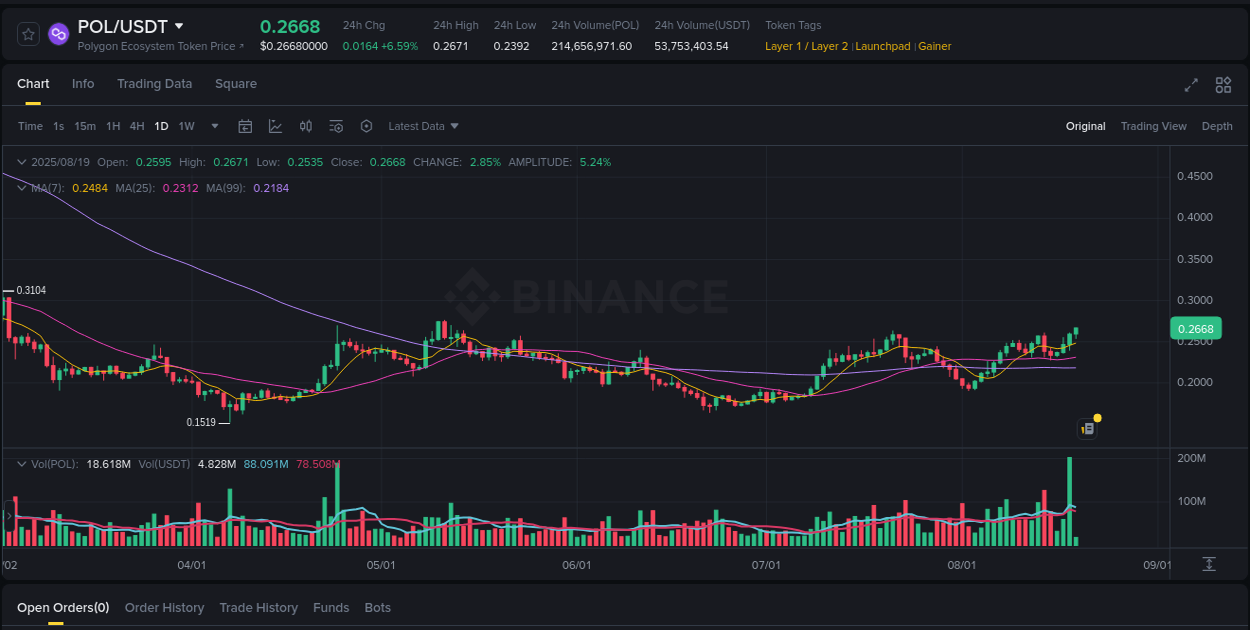Viewport: 1250px width, 630px height.
Task: Click the Gainer token tag
Action: (x=934, y=46)
